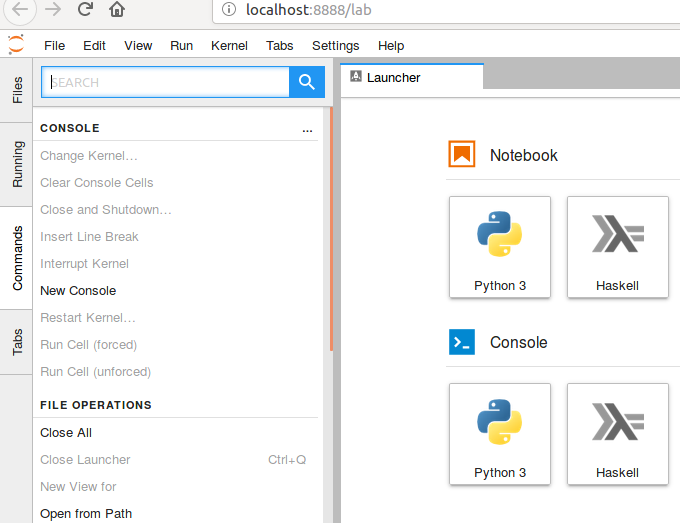The image size is (680, 523).
Task: Select the Commands sidebar tab
Action: 16,258
